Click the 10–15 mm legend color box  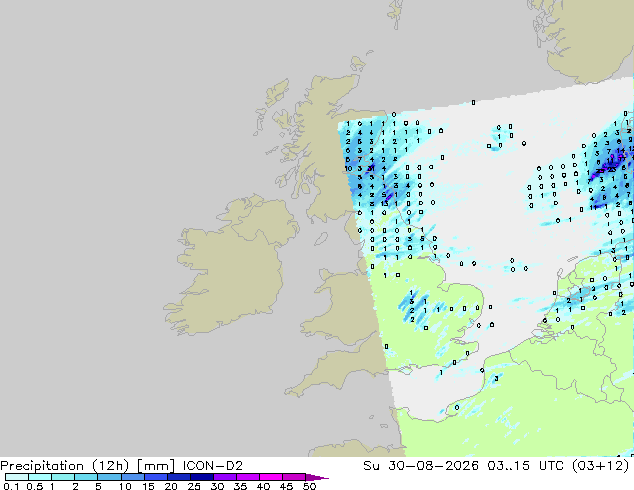pos(132,477)
